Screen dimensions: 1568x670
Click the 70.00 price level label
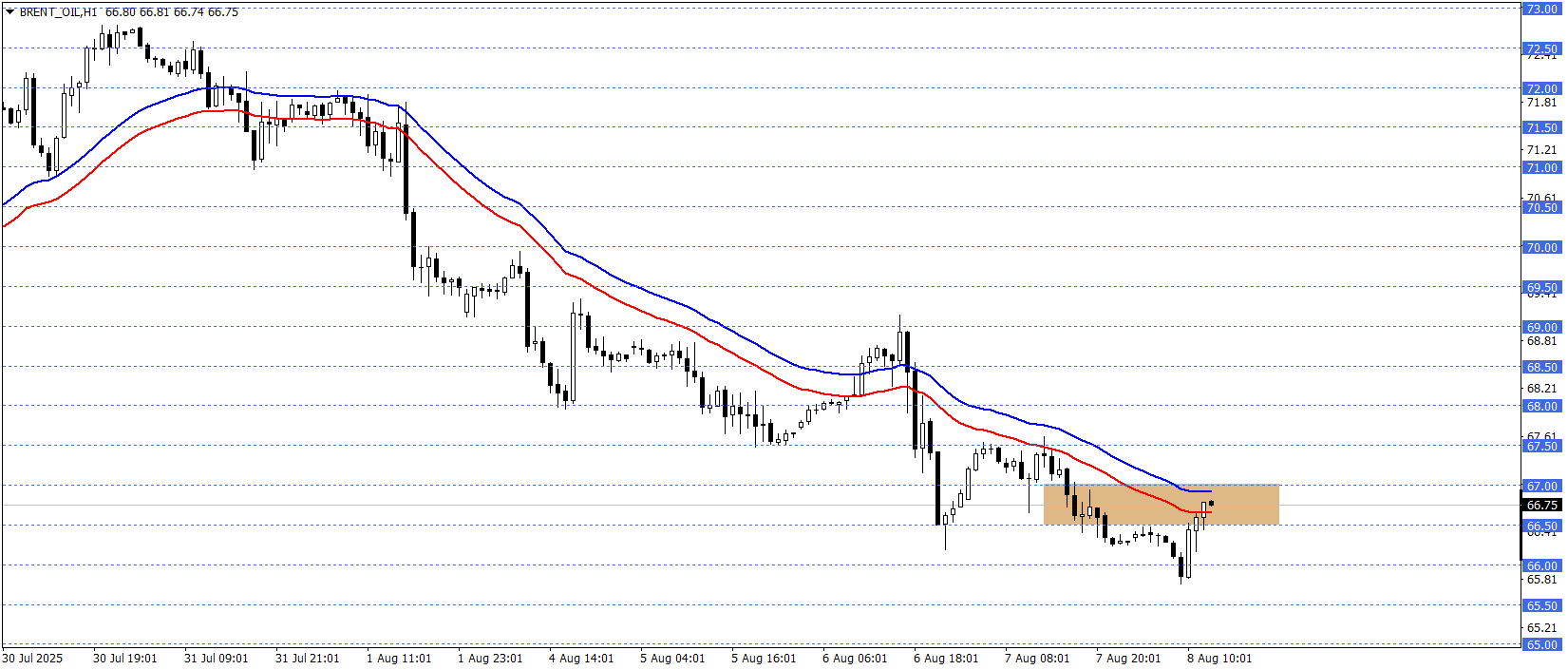1541,247
